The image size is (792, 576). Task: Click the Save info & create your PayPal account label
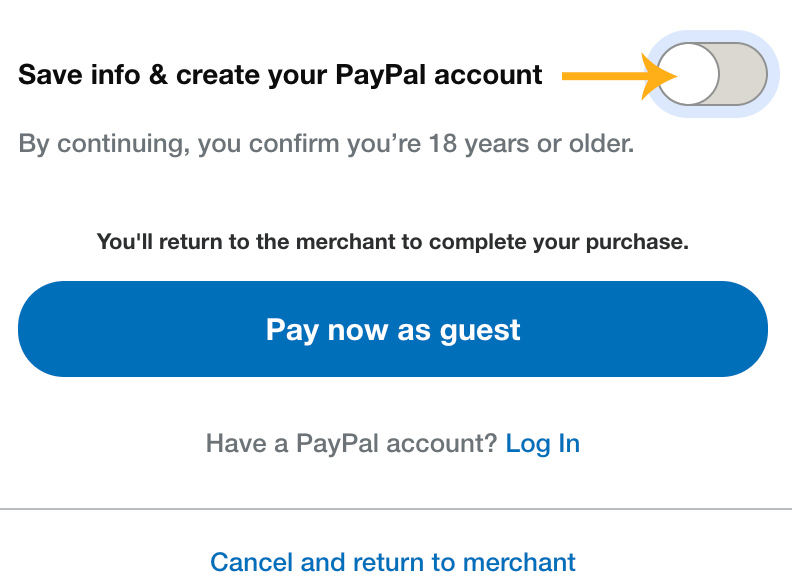[281, 75]
